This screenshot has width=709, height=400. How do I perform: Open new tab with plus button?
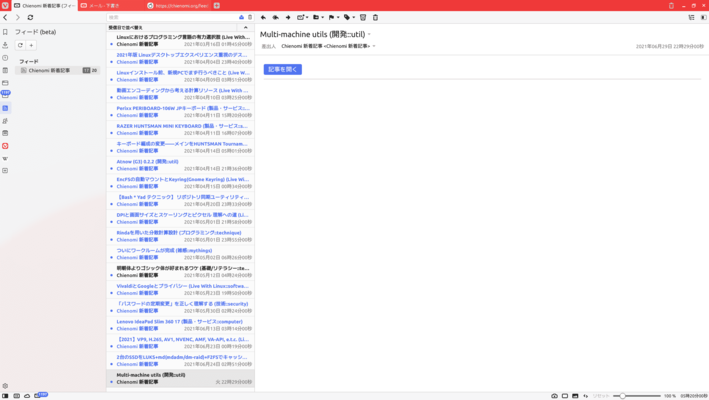tap(217, 5)
